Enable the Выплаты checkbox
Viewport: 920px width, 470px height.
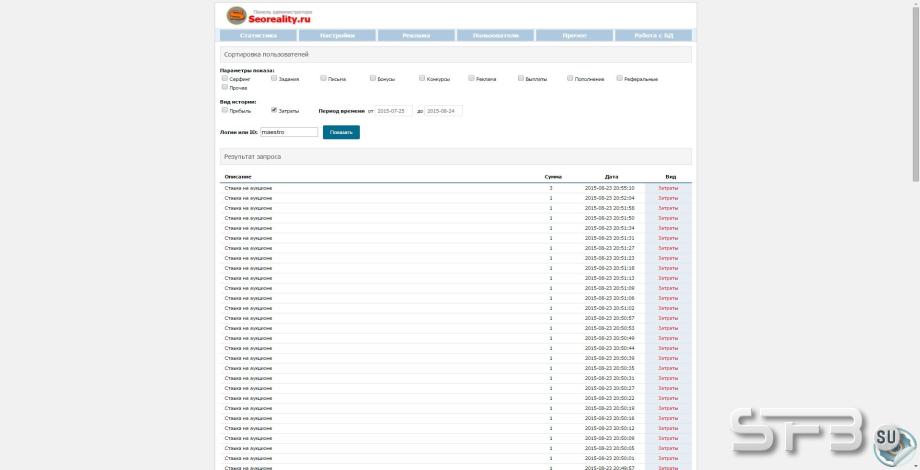point(521,77)
